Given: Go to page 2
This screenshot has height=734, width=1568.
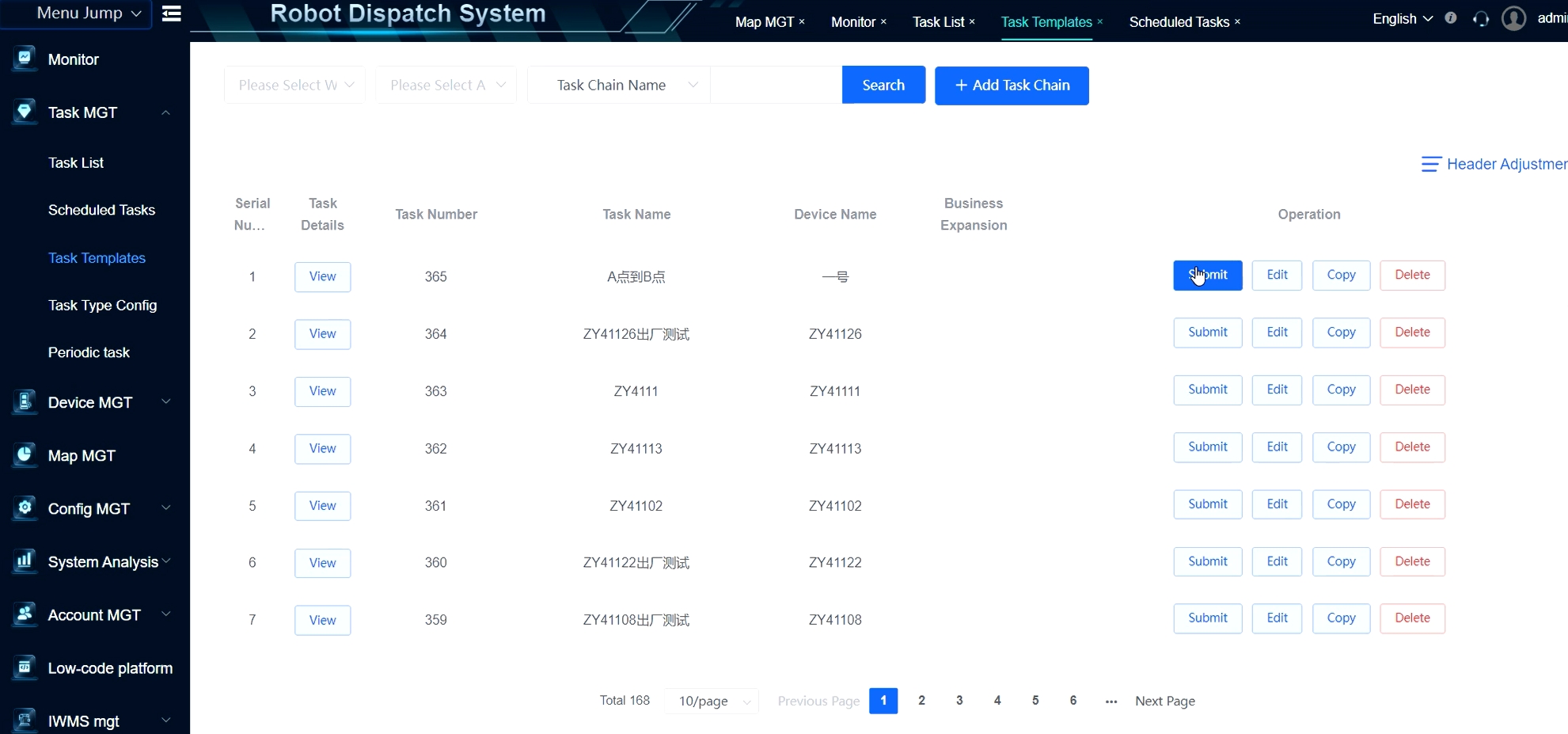Looking at the screenshot, I should [921, 701].
